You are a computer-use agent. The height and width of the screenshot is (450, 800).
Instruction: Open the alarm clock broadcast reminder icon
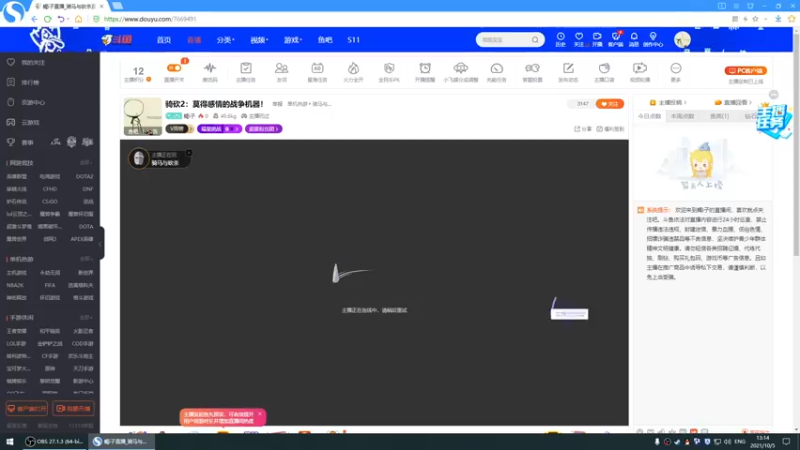point(425,68)
